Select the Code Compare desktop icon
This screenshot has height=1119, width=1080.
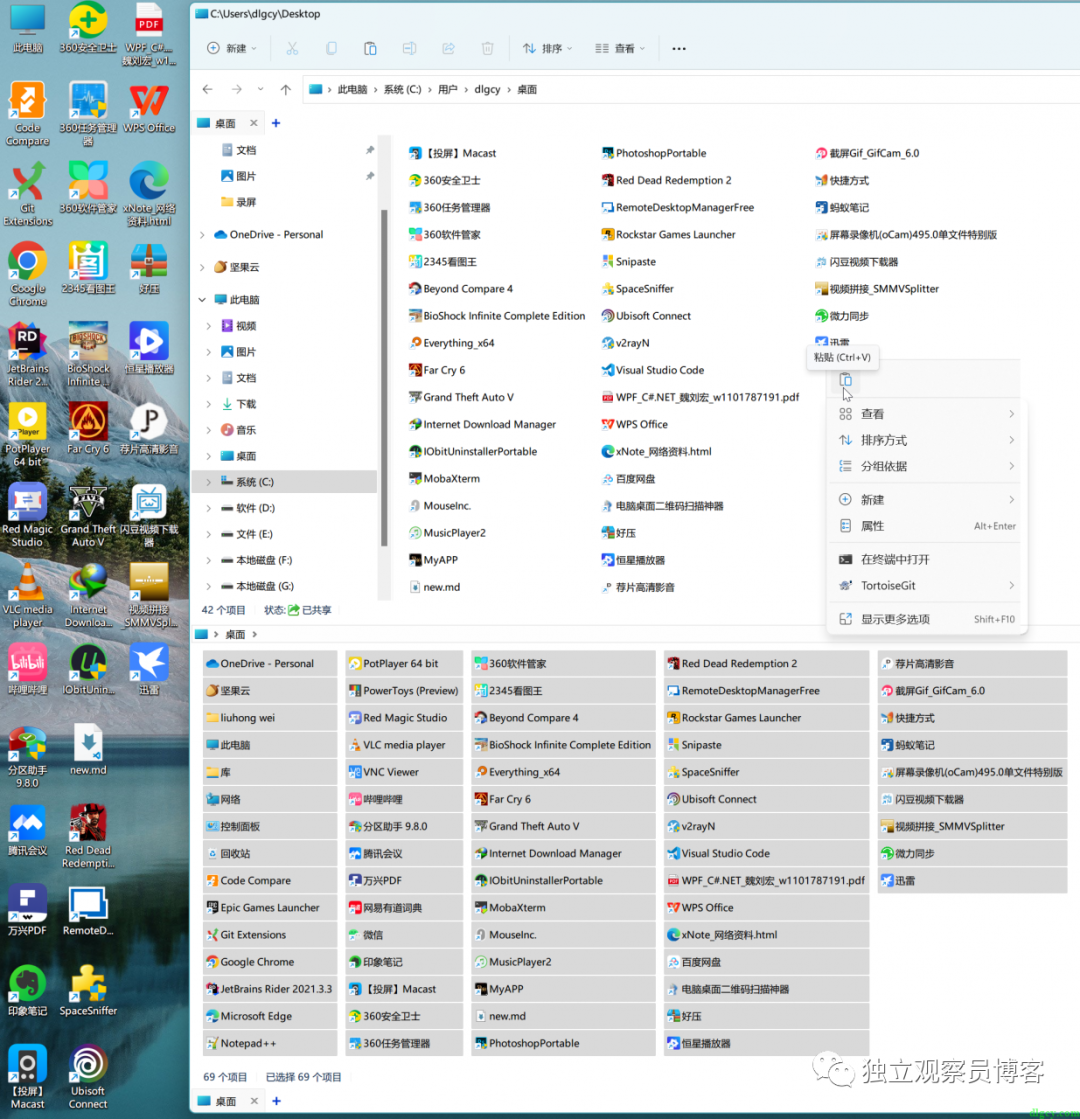pos(28,114)
